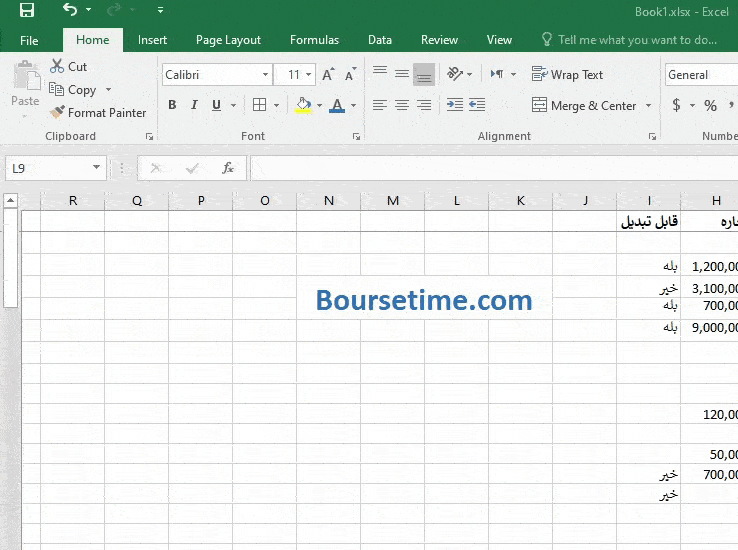Click the formula bar Cancel X icon

click(x=155, y=168)
